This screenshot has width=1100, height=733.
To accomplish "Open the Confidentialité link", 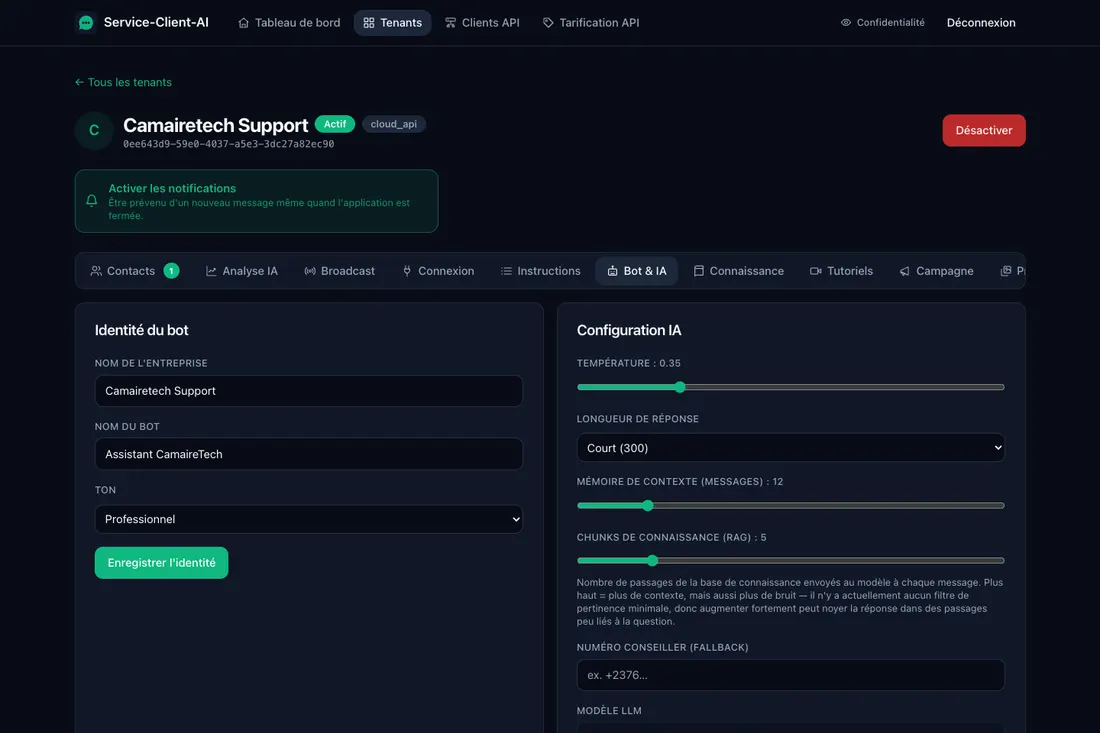I will tap(883, 22).
